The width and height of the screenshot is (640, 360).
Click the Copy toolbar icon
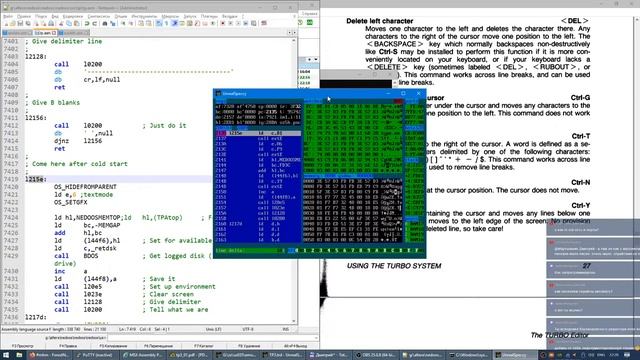point(69,23)
